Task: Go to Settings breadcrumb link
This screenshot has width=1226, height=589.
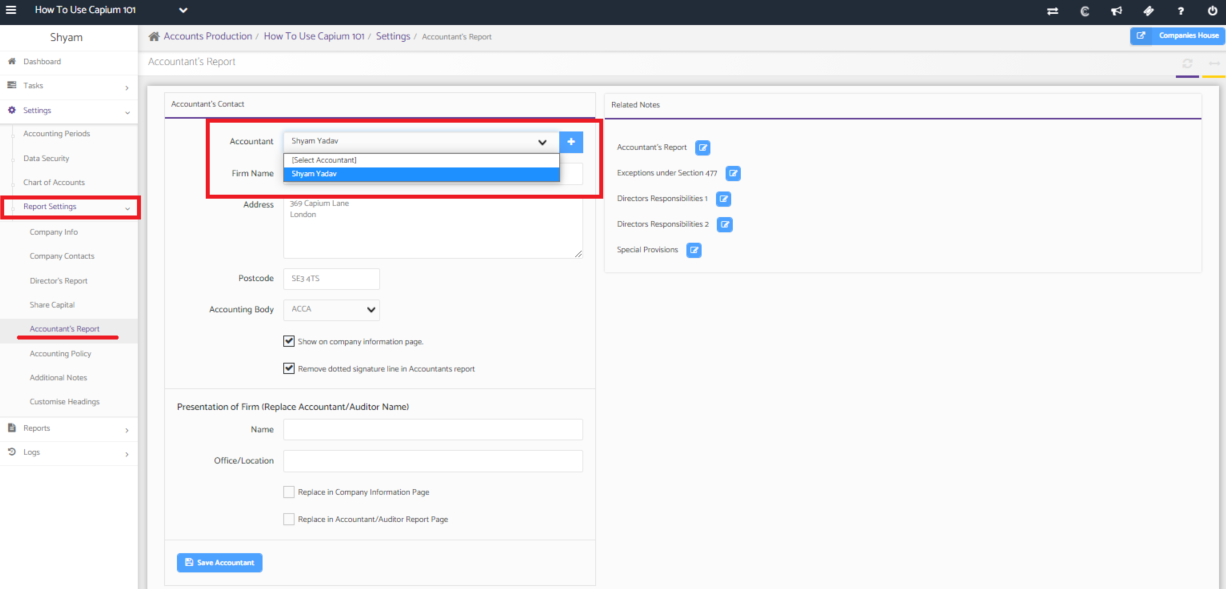Action: [x=393, y=36]
